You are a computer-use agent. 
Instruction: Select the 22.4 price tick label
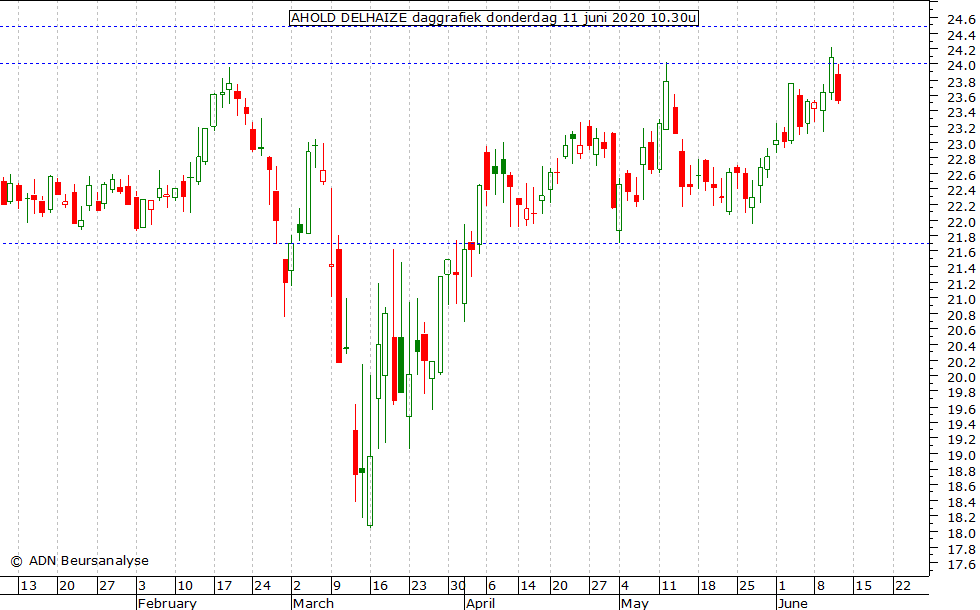click(x=961, y=191)
